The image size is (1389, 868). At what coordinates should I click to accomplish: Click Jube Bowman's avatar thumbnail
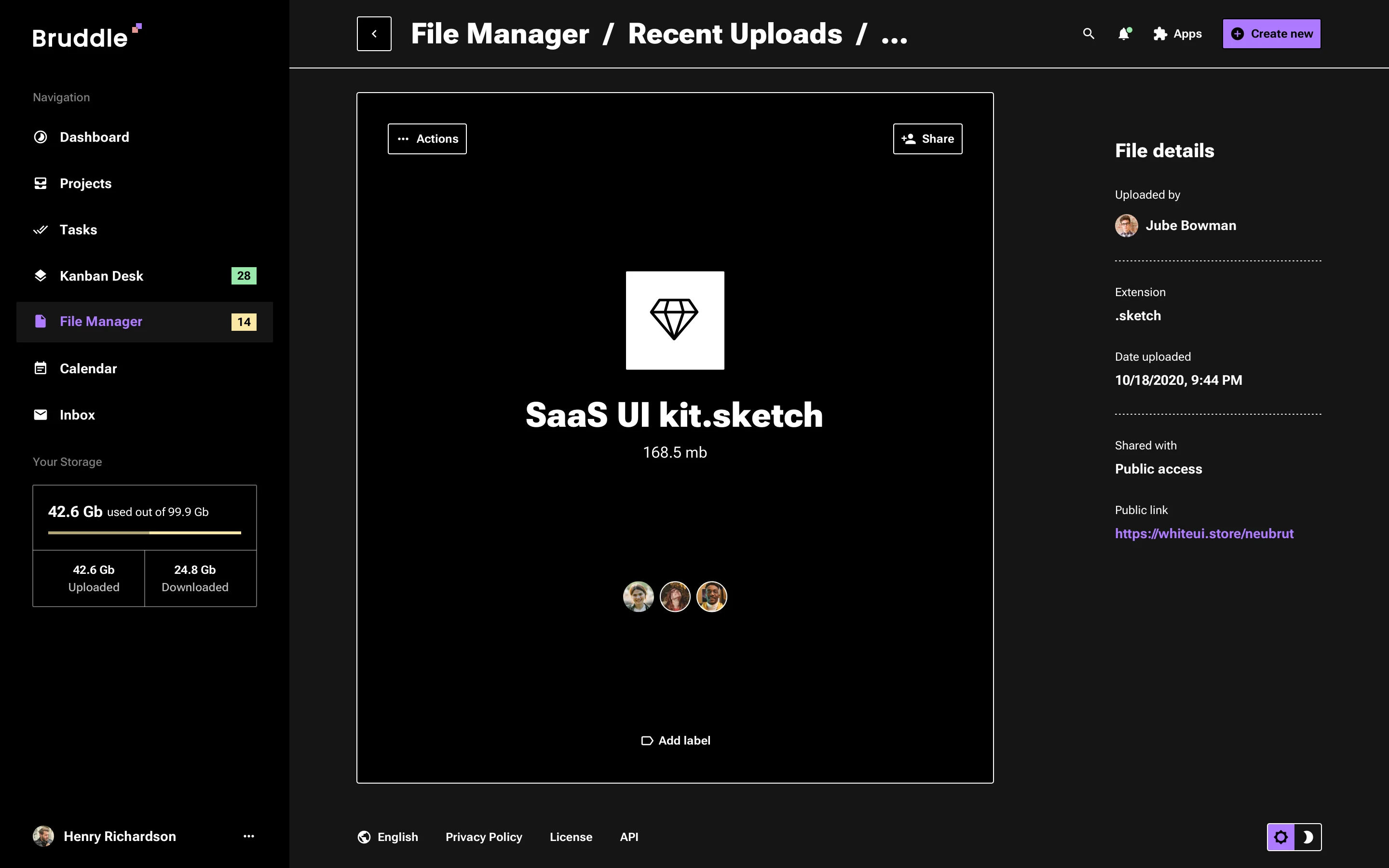click(x=1126, y=225)
